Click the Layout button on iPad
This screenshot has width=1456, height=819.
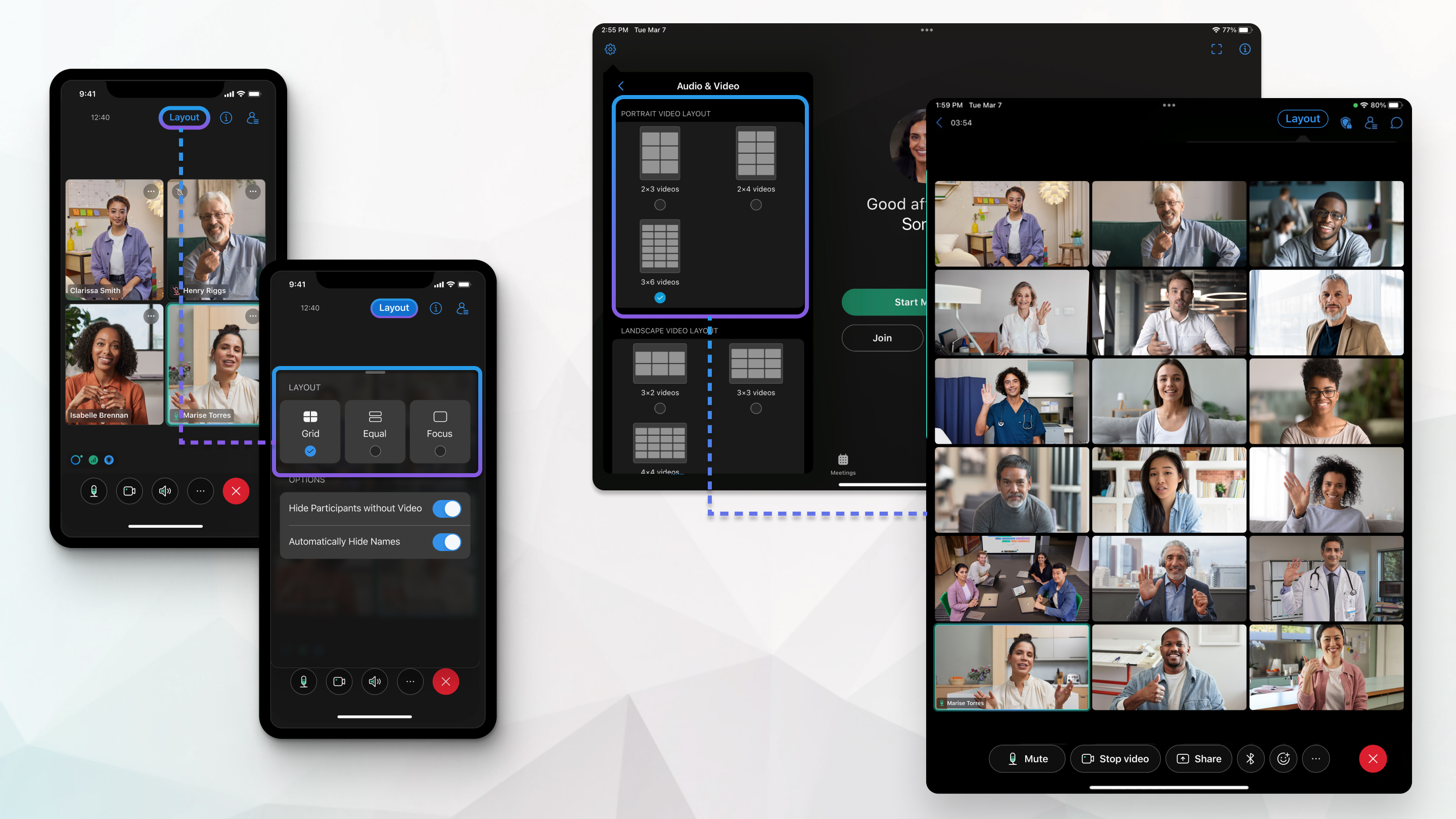[1302, 119]
